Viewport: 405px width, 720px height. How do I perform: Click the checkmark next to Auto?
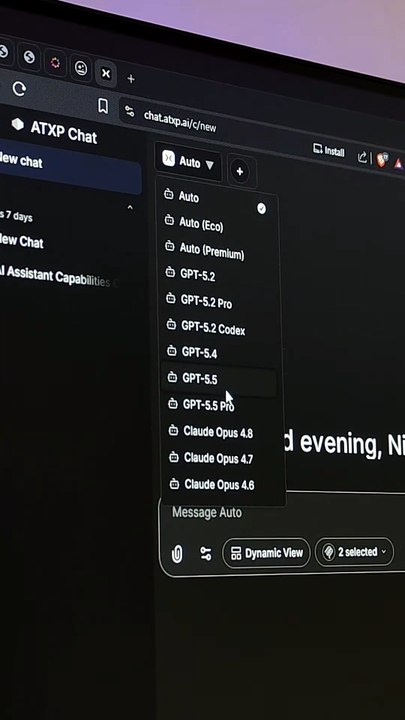[261, 208]
